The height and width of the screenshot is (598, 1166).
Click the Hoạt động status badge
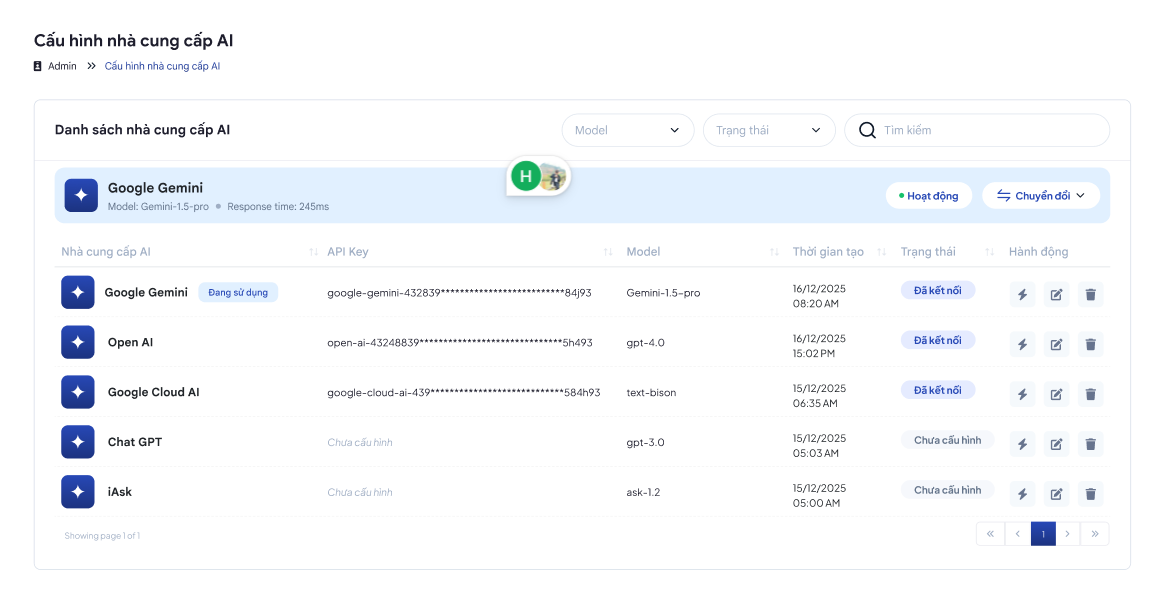click(928, 196)
